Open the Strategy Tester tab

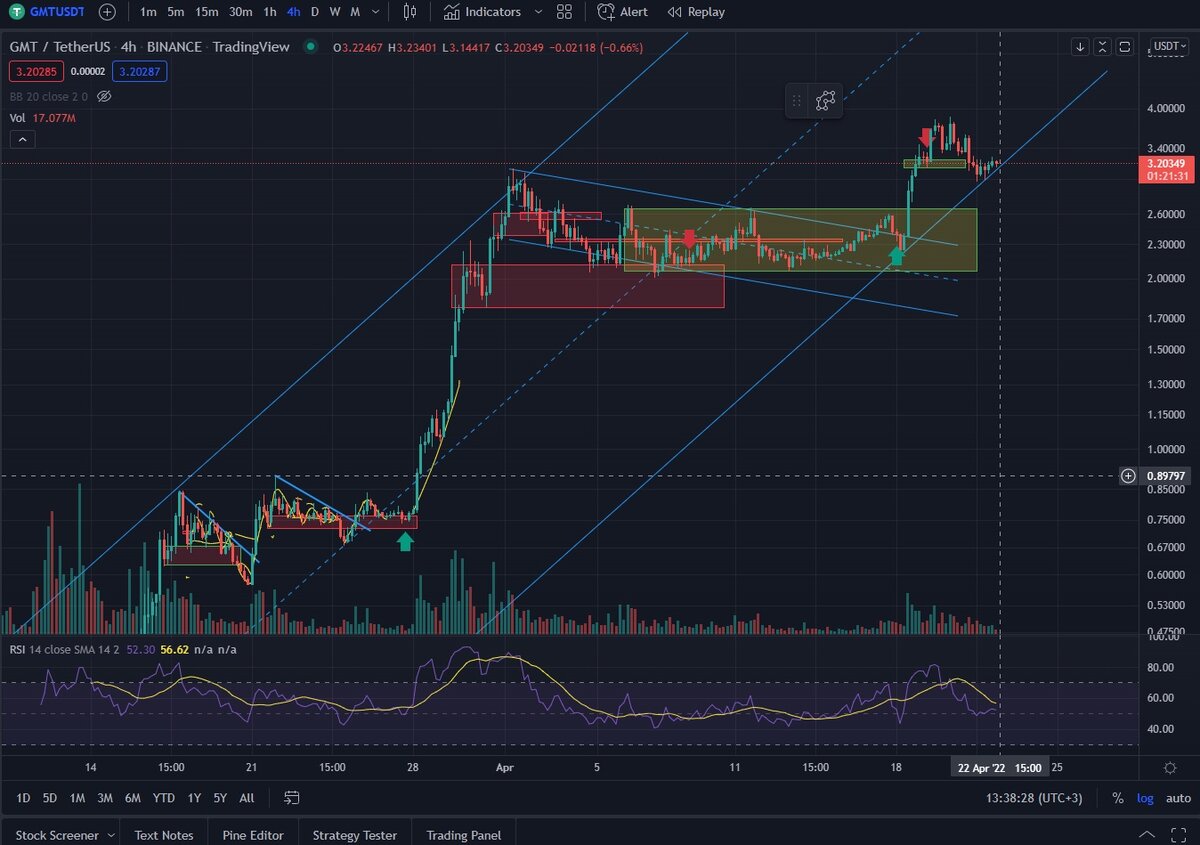355,835
